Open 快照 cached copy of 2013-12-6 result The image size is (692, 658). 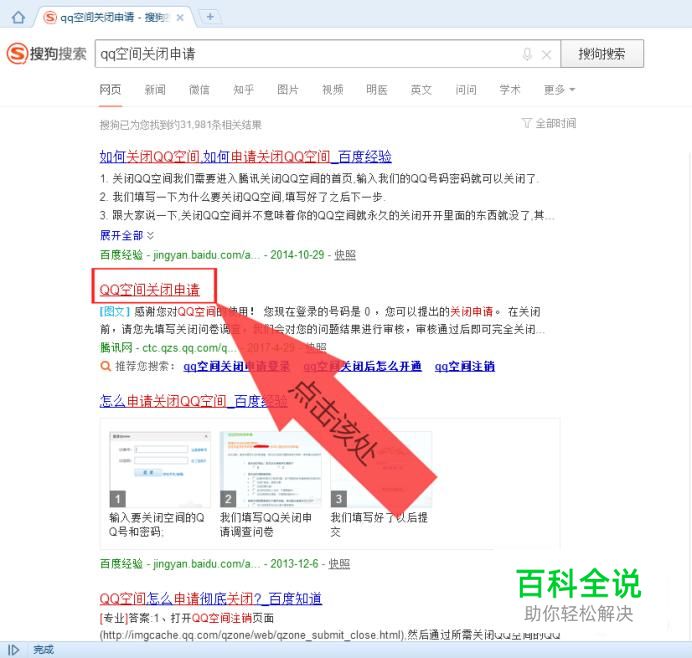coord(339,564)
